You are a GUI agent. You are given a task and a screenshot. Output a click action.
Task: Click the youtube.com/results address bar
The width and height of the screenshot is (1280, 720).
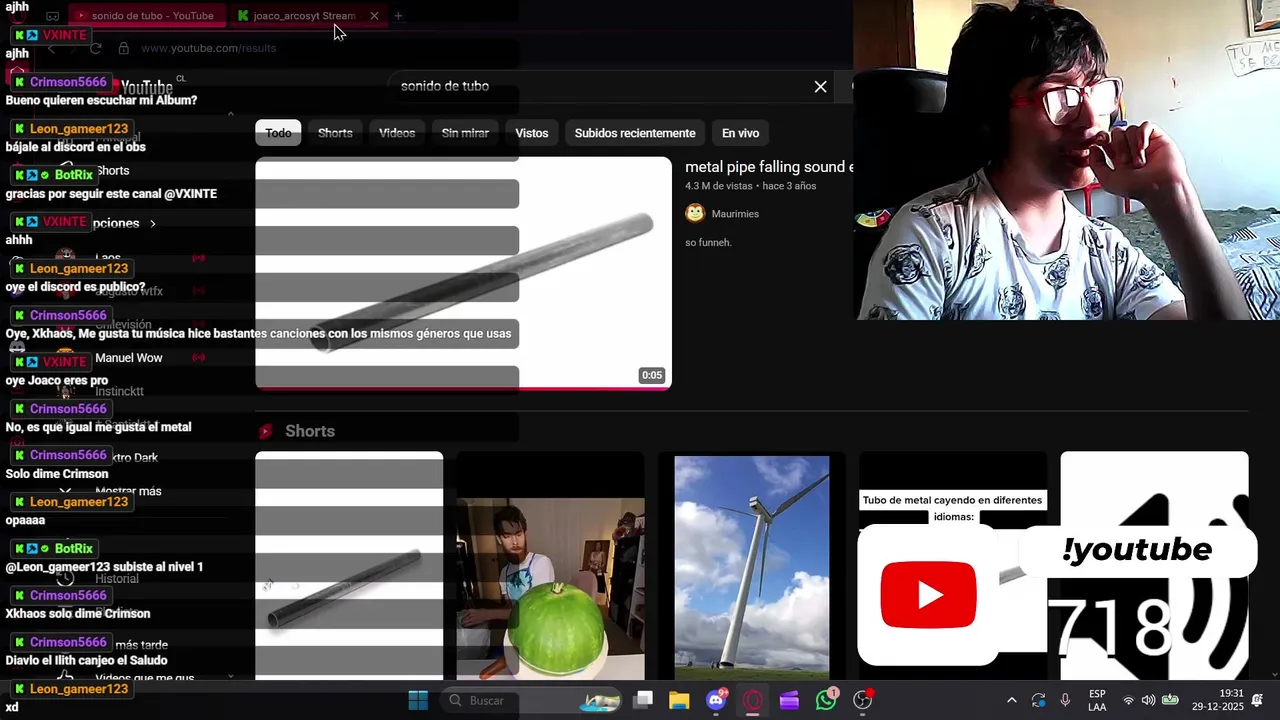208,48
